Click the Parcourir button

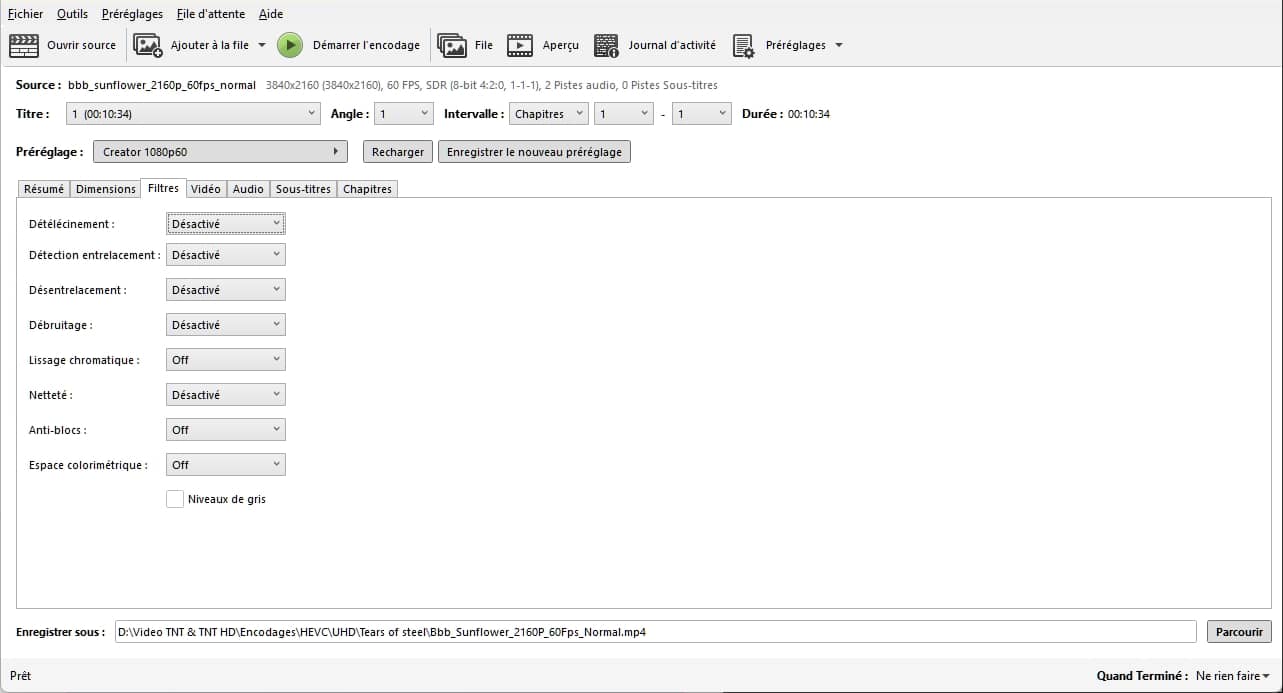[x=1239, y=632]
